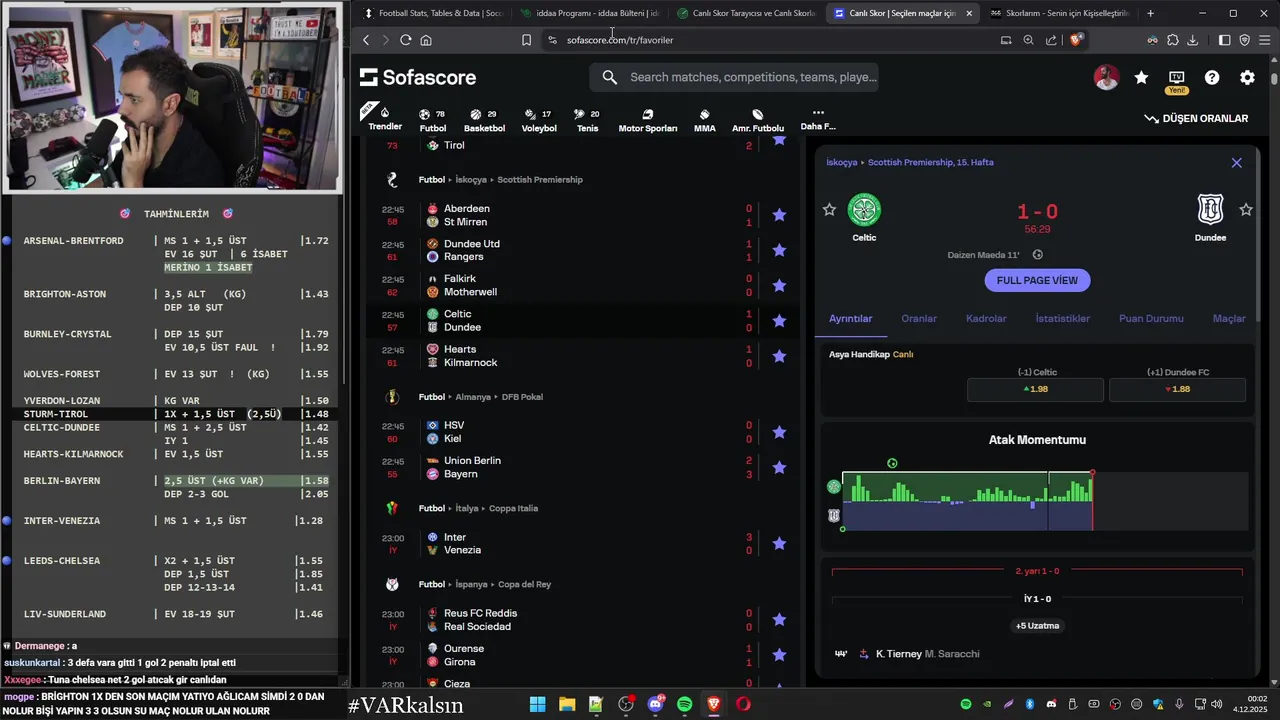Unfavorite the Ourense vs Girona match
This screenshot has height=720, width=1280.
tap(779, 655)
